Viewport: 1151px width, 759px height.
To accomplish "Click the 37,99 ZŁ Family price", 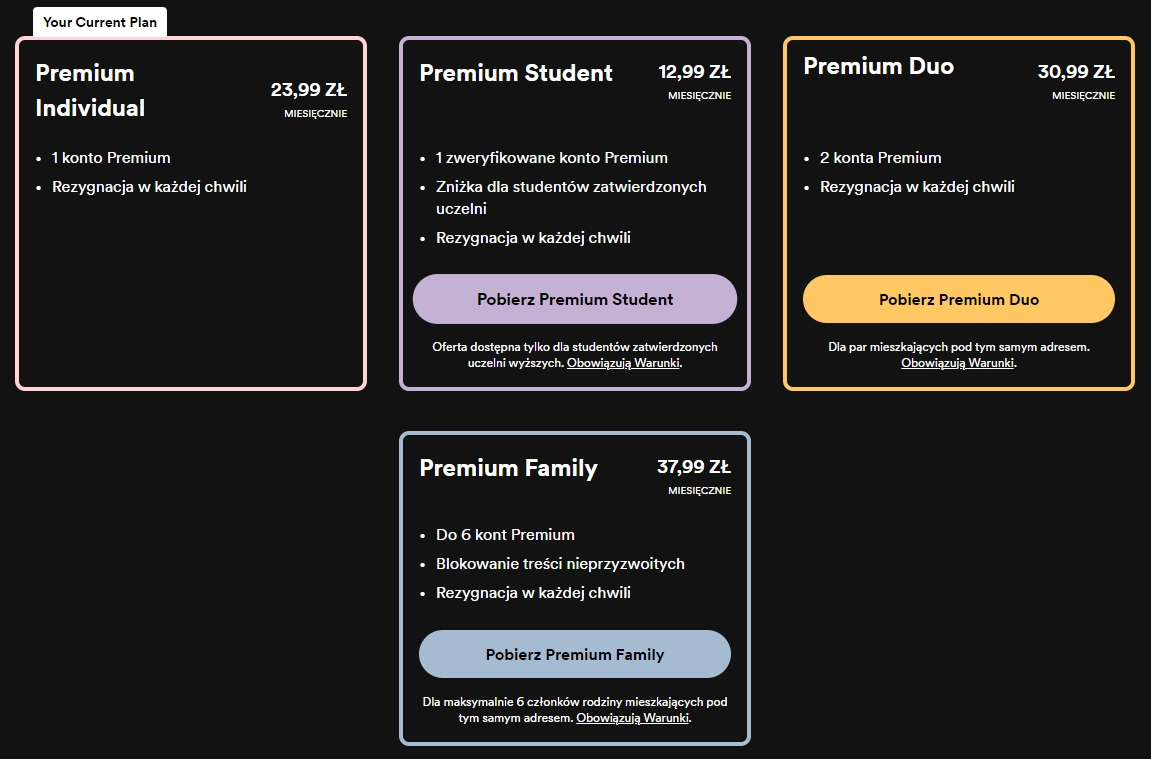I will coord(694,467).
